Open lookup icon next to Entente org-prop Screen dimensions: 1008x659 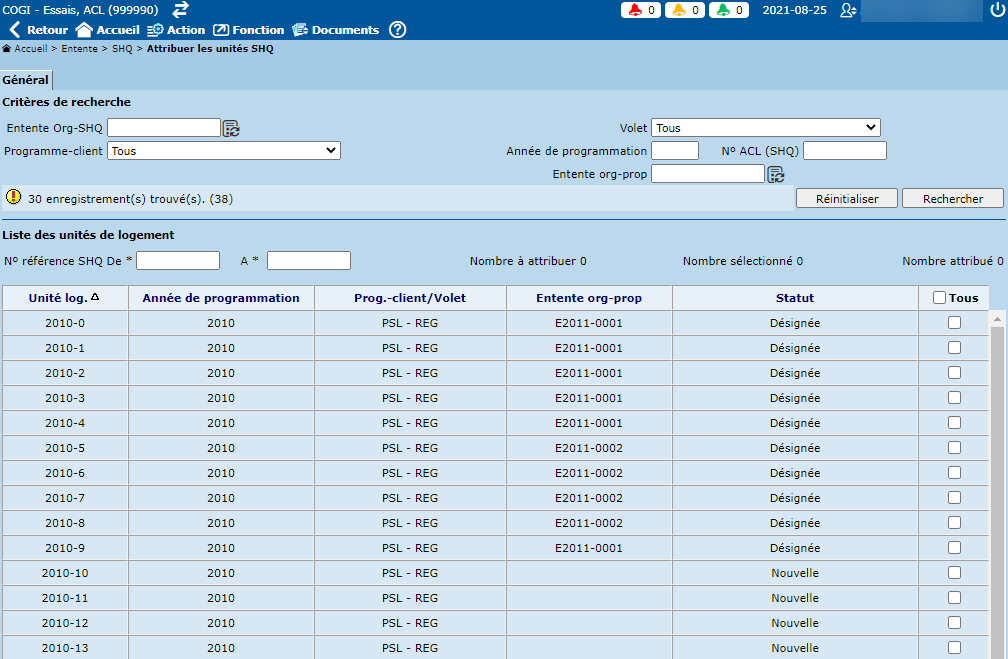click(x=775, y=175)
